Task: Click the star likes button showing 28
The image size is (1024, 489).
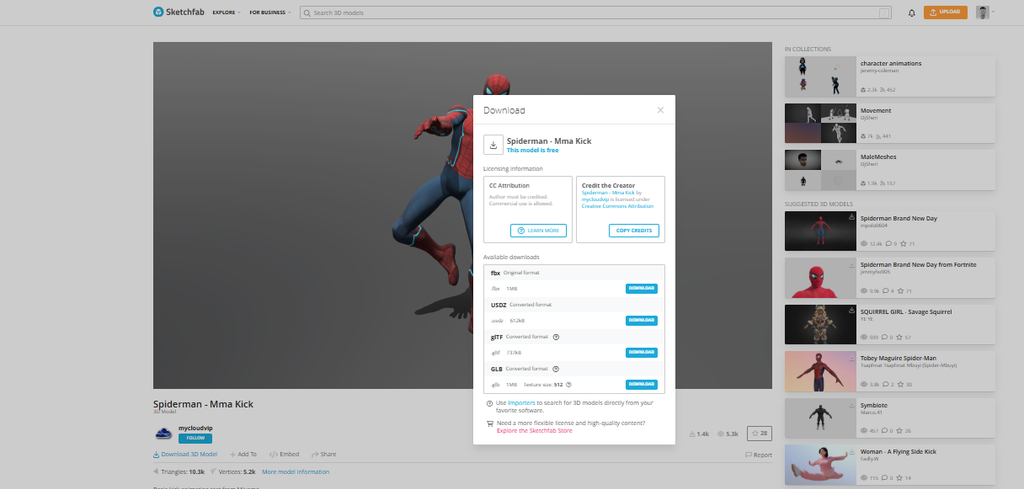Action: click(760, 433)
